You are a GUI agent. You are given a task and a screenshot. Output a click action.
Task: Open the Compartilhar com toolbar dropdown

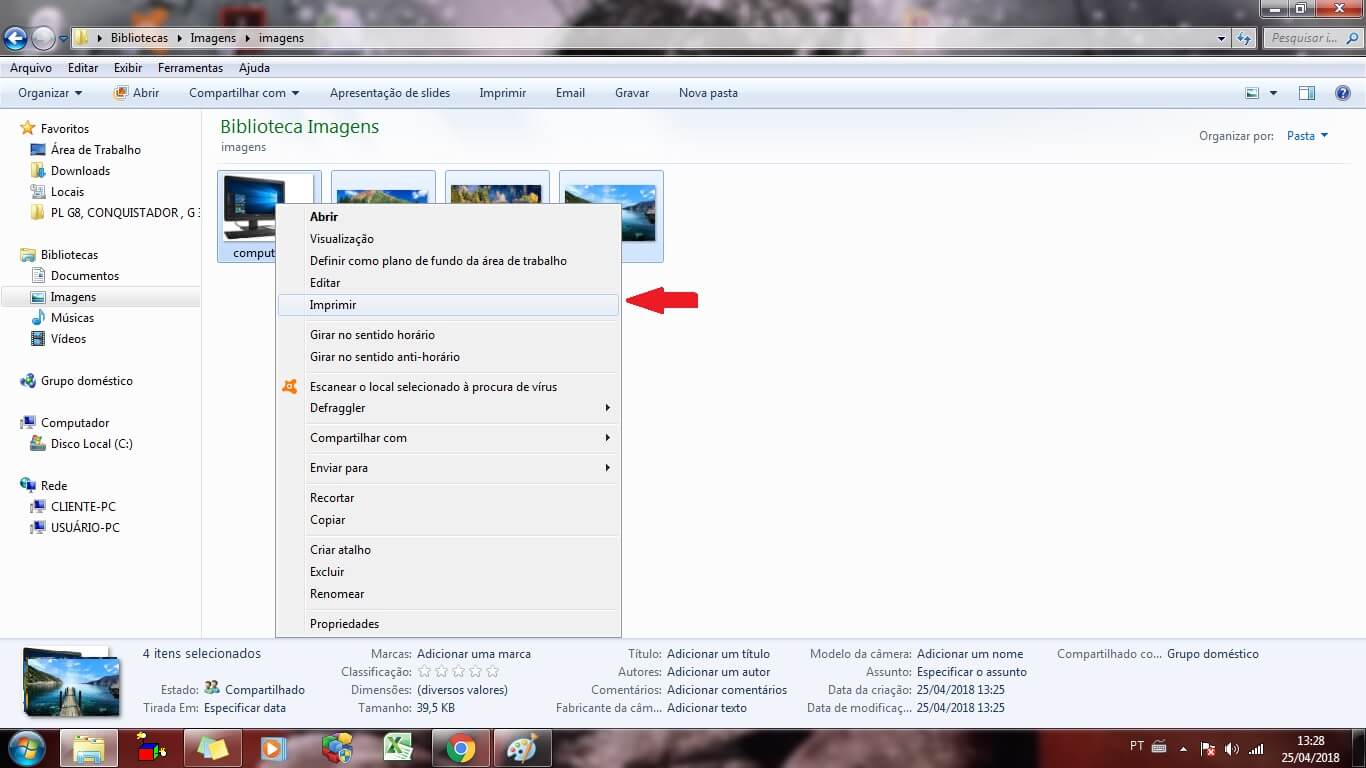(244, 93)
